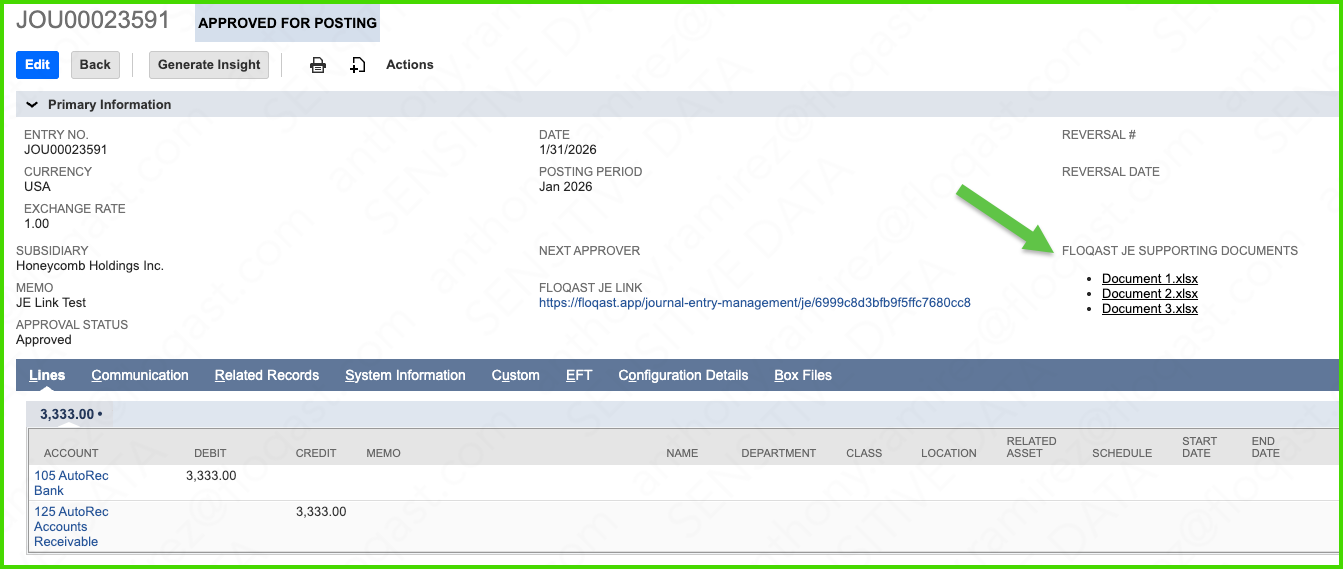Open Document 3.xlsx supporting document

click(1149, 309)
